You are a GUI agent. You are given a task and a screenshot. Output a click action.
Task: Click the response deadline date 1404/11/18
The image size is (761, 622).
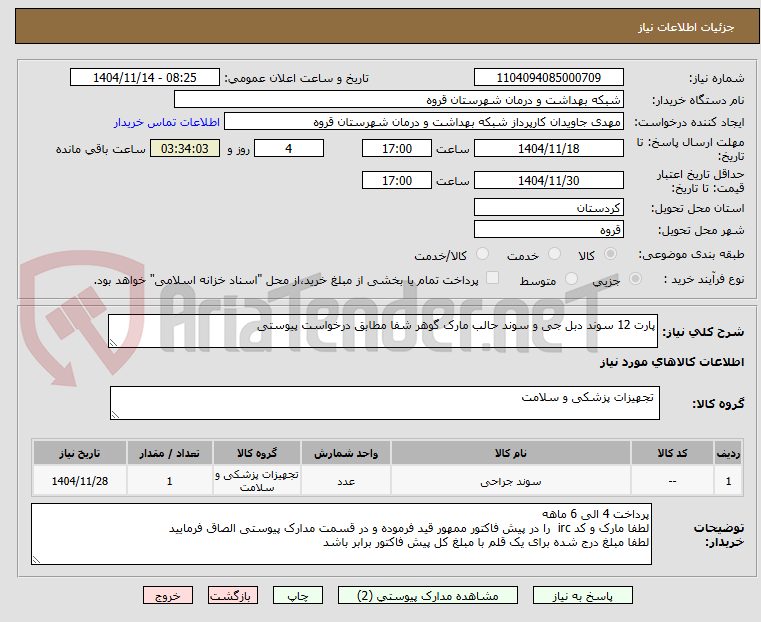coord(548,148)
